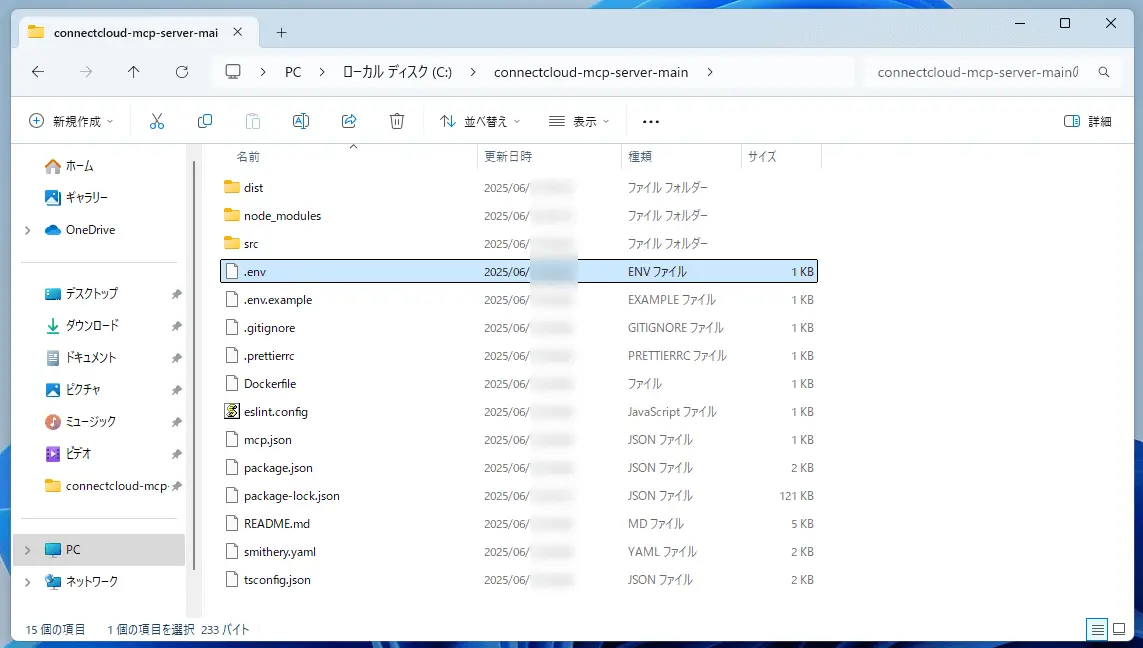1143x648 pixels.
Task: Open Documents (ドキュメント) quick access
Action: coord(80,358)
